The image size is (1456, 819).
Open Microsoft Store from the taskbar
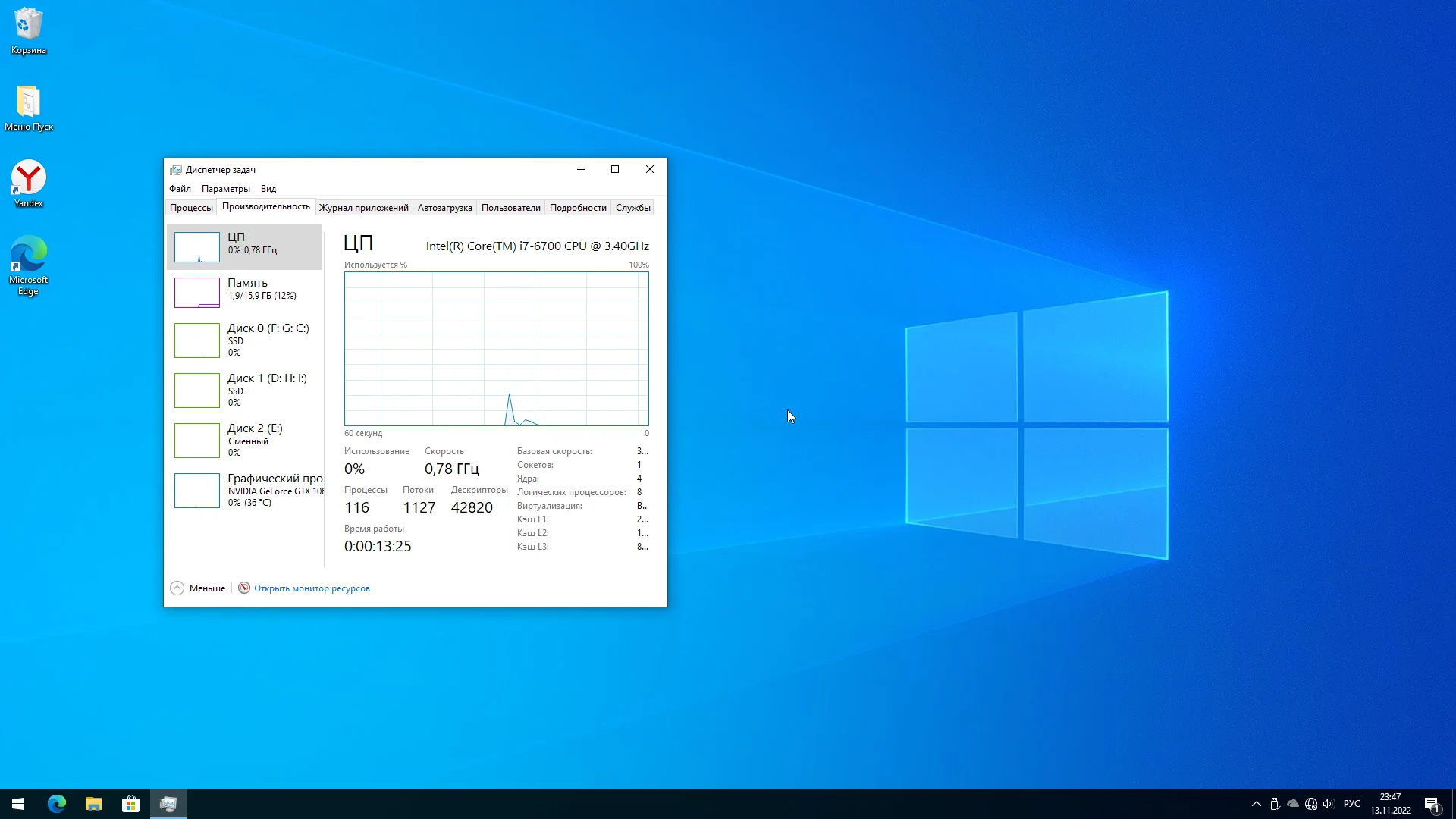pos(130,804)
